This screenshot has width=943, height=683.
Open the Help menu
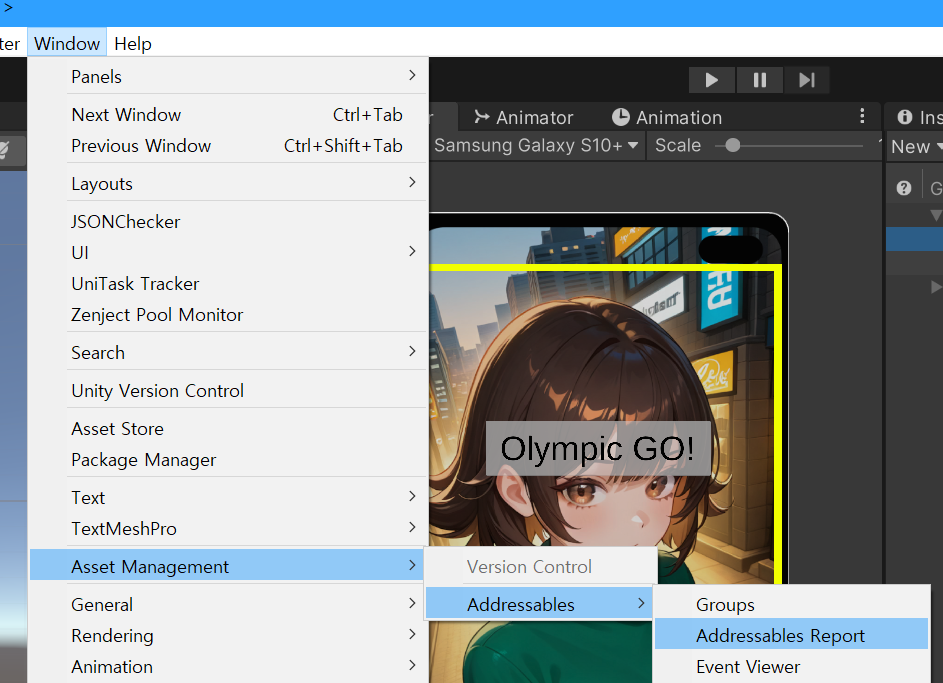133,43
